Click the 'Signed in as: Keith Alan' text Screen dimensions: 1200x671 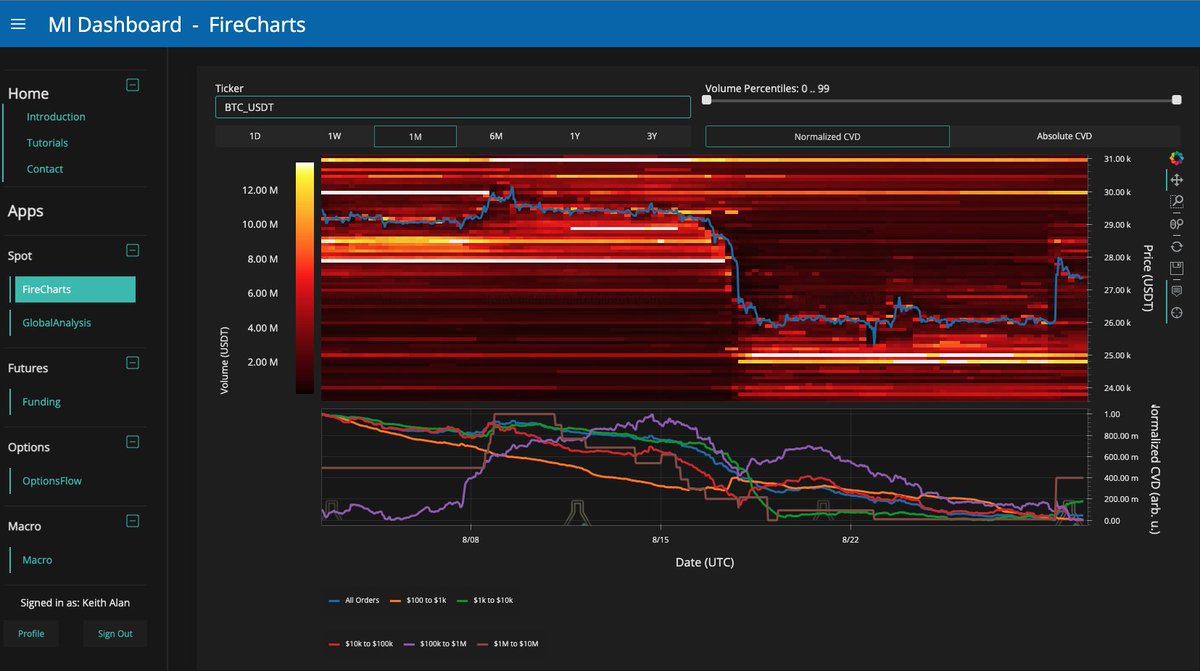click(75, 603)
